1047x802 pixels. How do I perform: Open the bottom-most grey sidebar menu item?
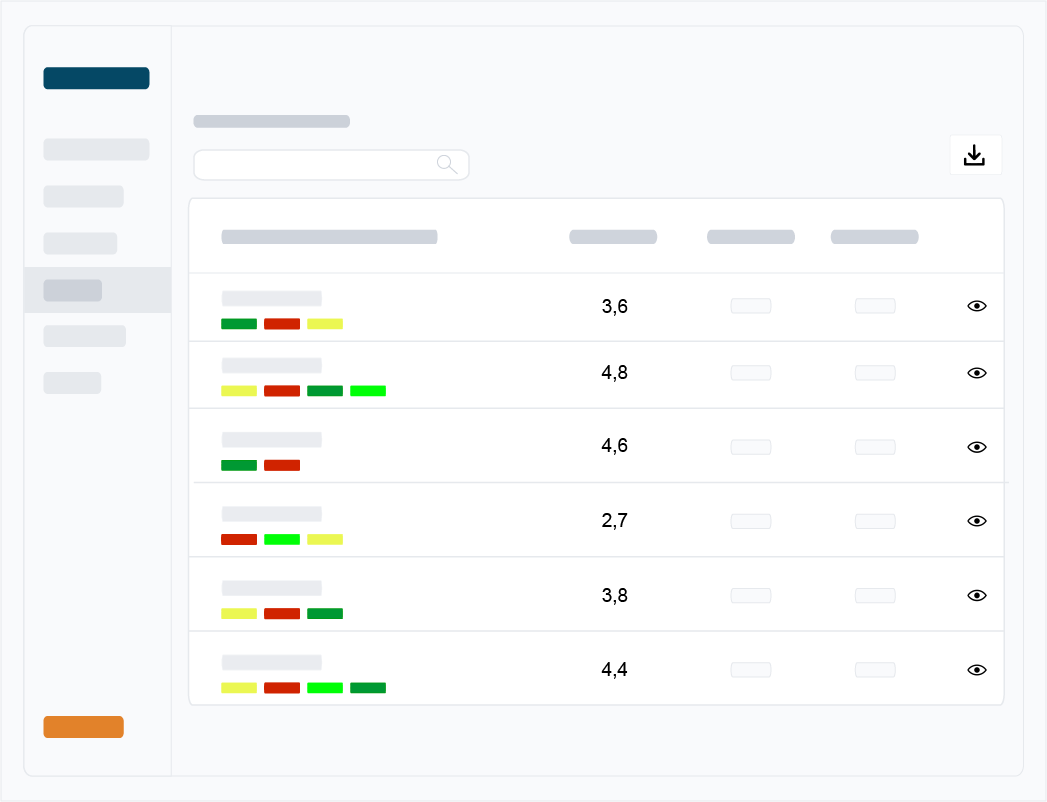[x=72, y=383]
